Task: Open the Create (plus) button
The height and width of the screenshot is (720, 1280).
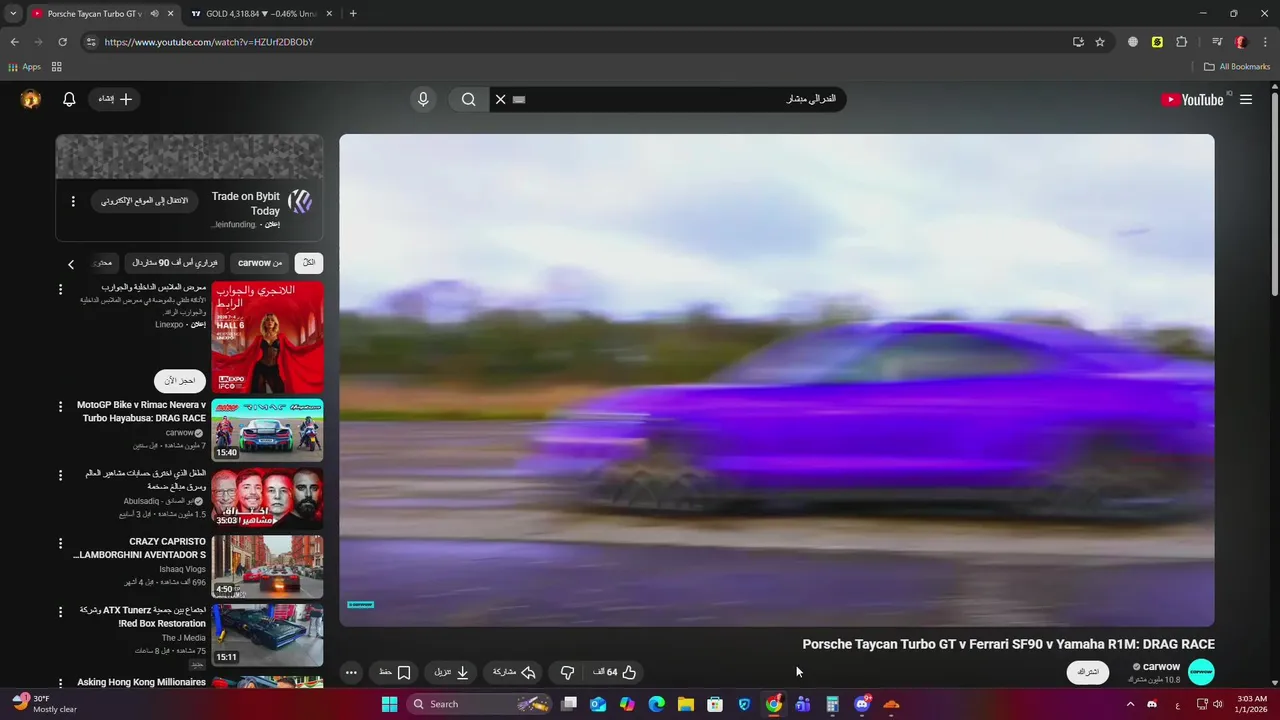Action: click(x=115, y=99)
